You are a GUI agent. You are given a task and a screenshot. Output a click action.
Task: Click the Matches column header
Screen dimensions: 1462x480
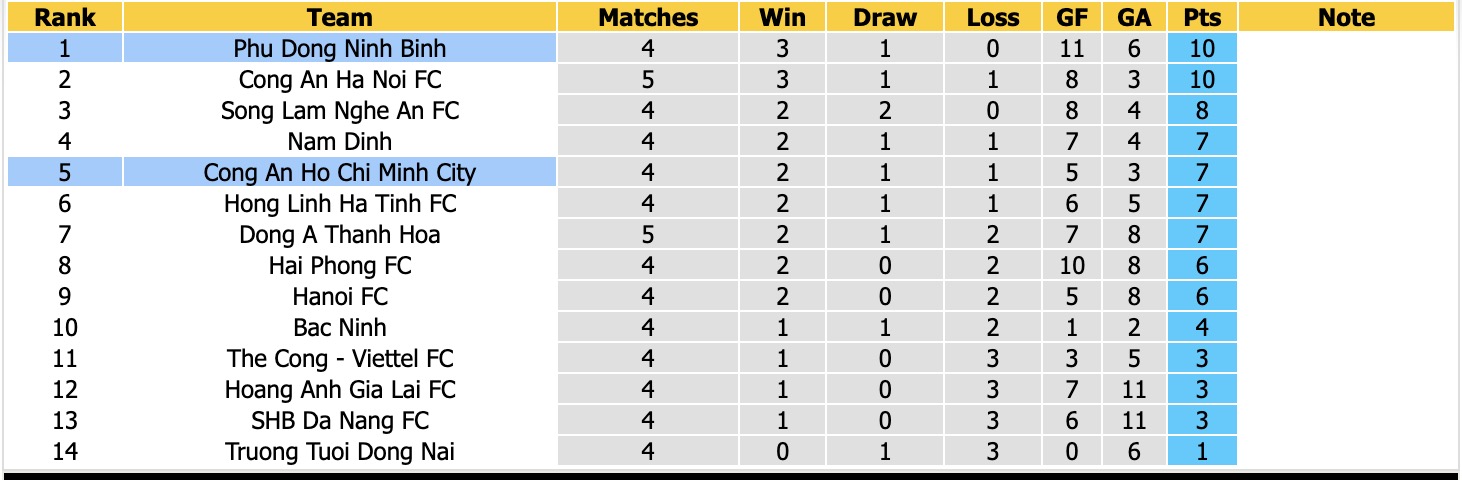coord(648,17)
